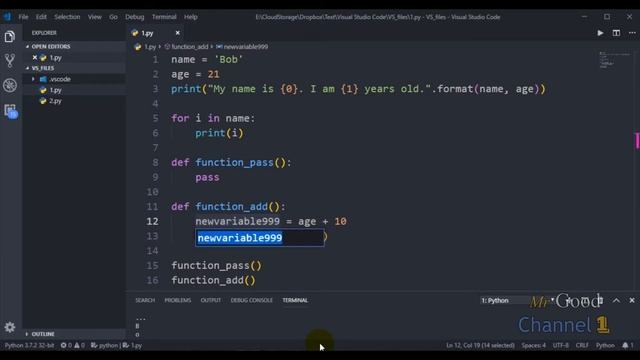
Task: Click 'for i in name:' on line 5
Action: [213, 118]
